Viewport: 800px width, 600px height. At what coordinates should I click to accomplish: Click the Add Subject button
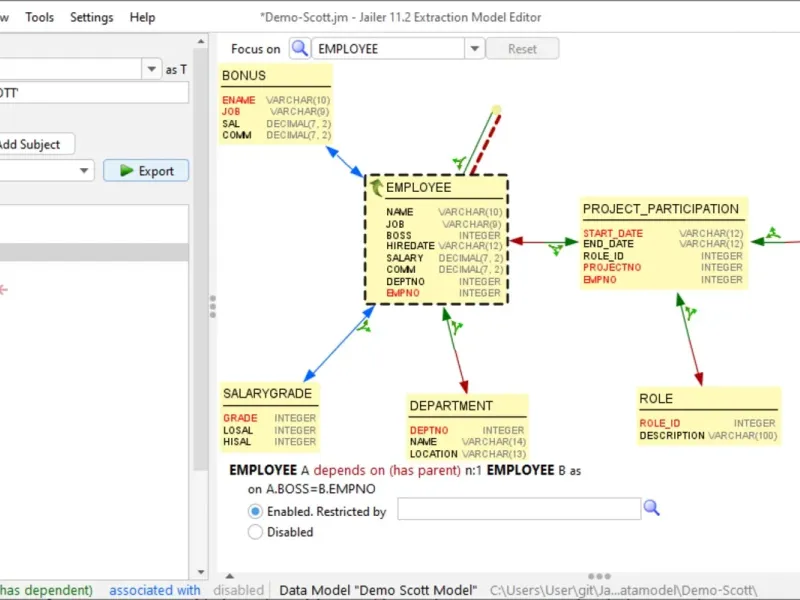click(x=36, y=144)
